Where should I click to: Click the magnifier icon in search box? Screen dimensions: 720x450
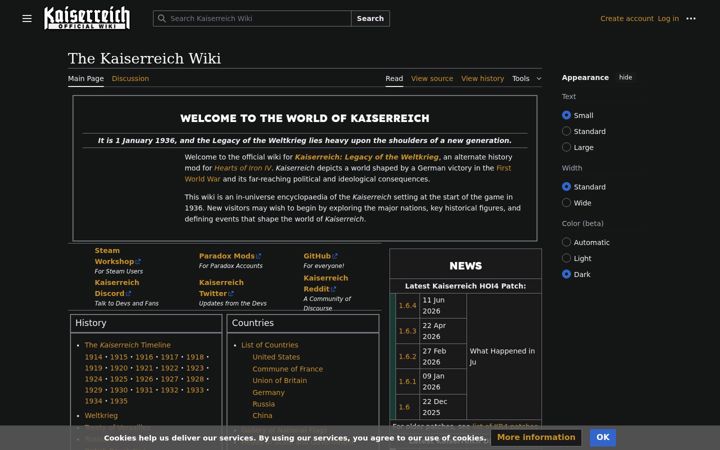point(162,18)
